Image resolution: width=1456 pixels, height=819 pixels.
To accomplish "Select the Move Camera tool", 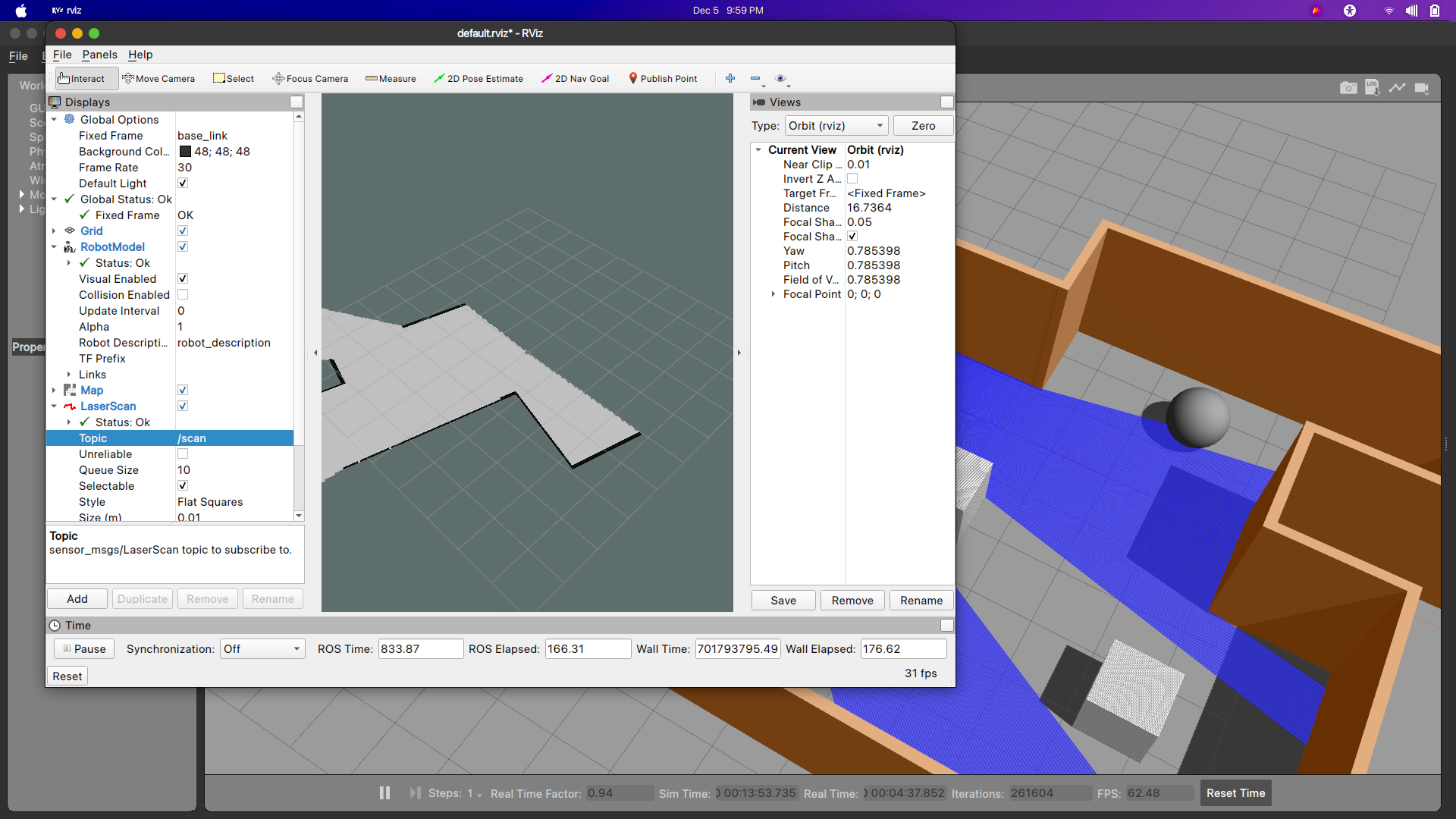I will click(158, 79).
